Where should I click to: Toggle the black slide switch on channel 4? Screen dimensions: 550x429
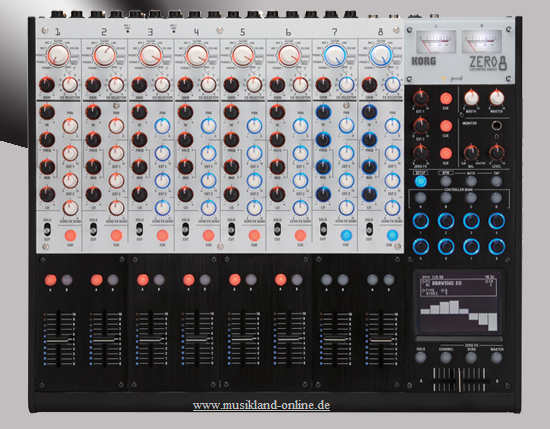click(185, 229)
